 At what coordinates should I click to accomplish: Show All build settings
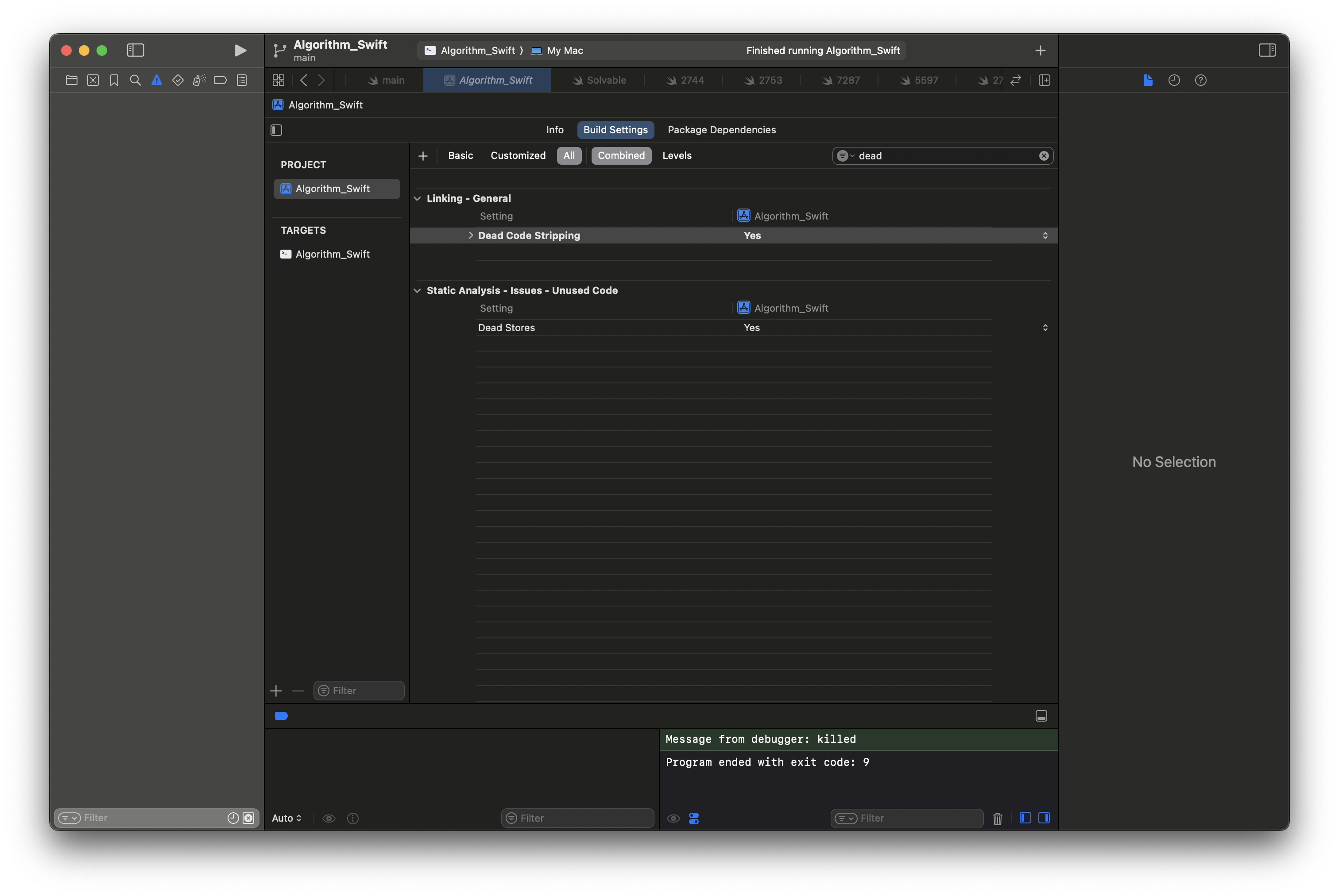pos(569,155)
